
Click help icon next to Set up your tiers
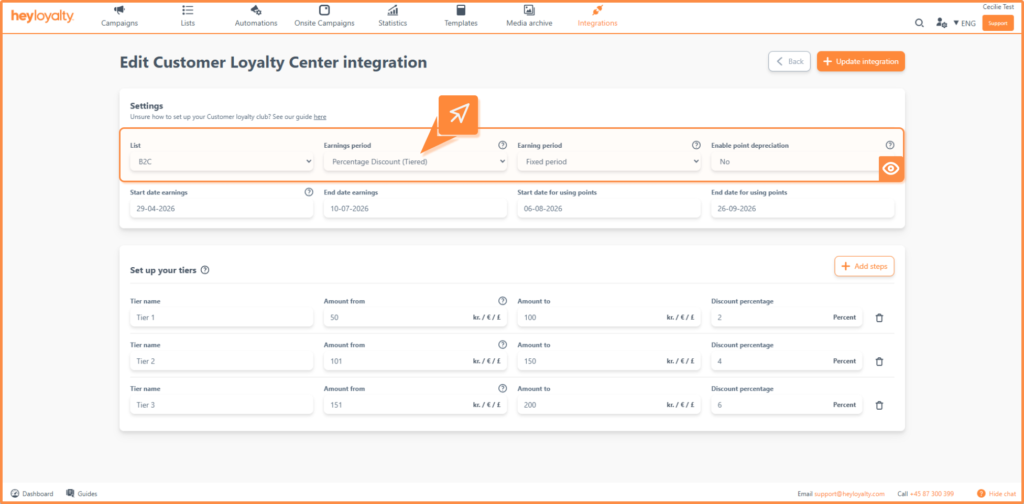(x=205, y=270)
